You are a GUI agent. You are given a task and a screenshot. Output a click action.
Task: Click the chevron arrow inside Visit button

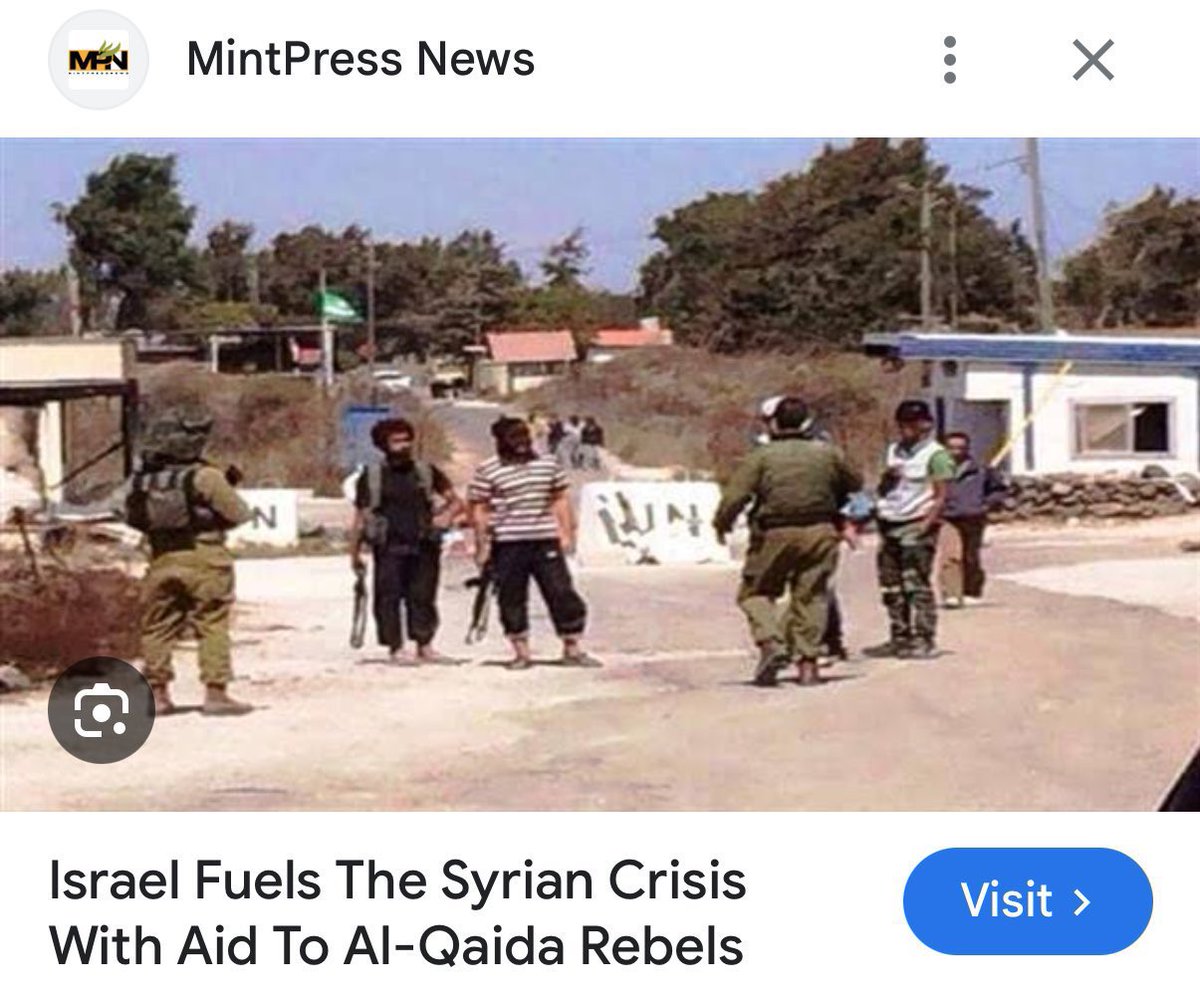click(1081, 901)
